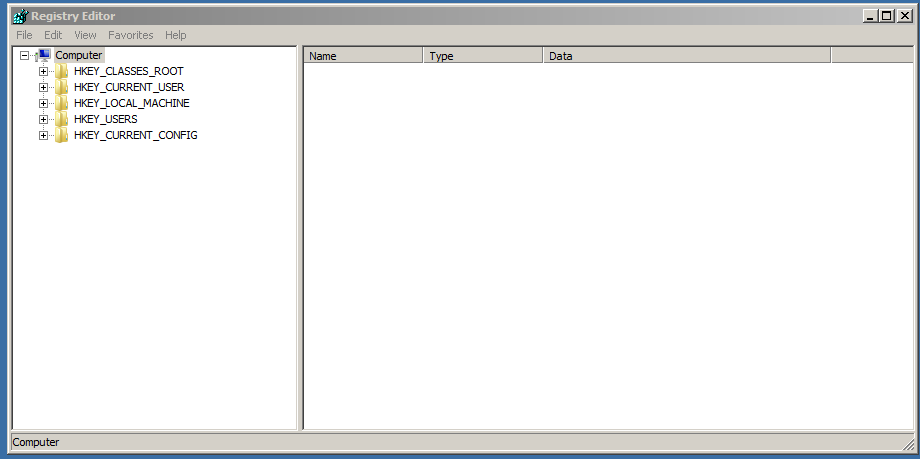Click the HKEY_CURRENT_USER folder icon

(x=62, y=87)
